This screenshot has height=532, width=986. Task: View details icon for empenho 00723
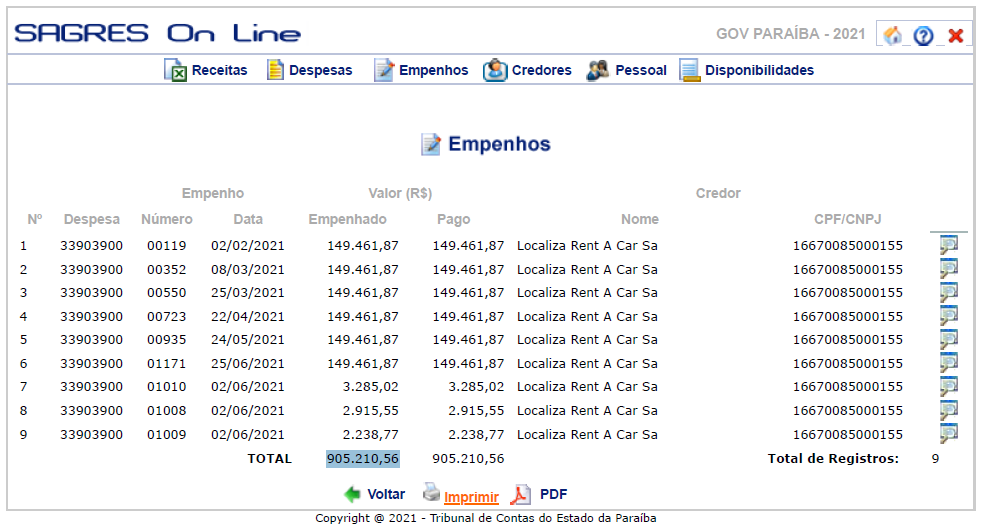(948, 316)
